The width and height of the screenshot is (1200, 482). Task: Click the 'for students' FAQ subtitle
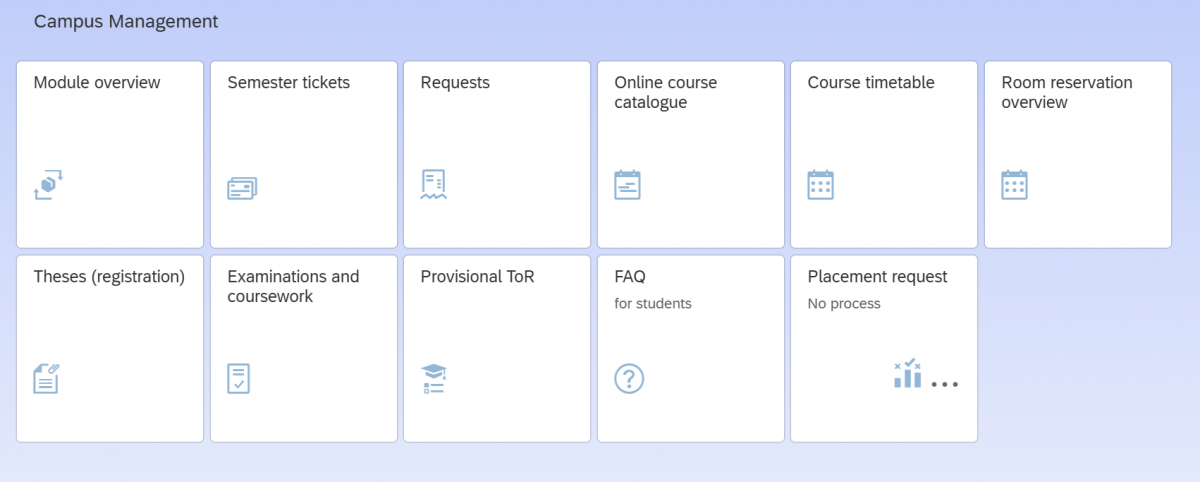click(x=653, y=303)
